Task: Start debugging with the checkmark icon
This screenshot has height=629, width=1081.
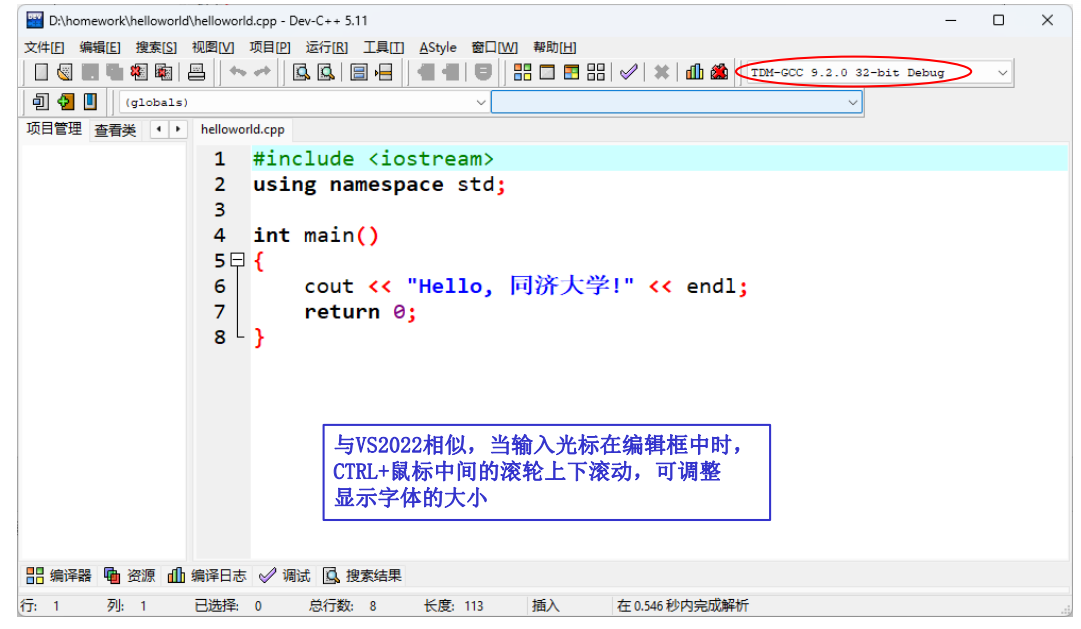Action: [628, 72]
